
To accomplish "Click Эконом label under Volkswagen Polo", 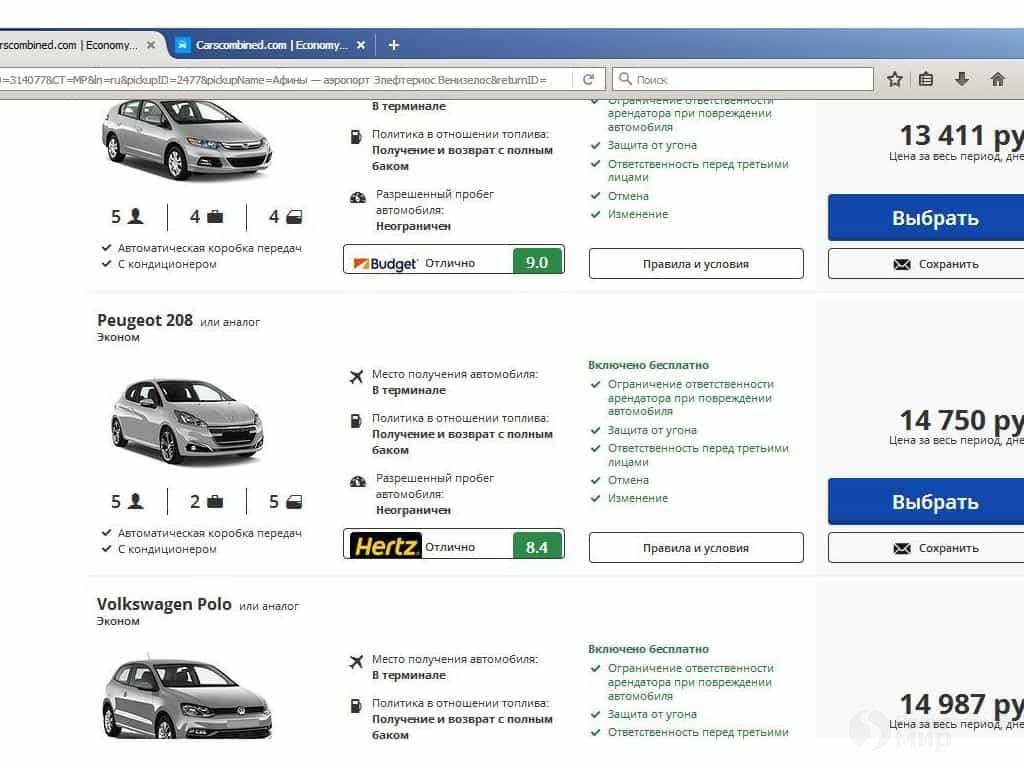I will click(x=118, y=621).
